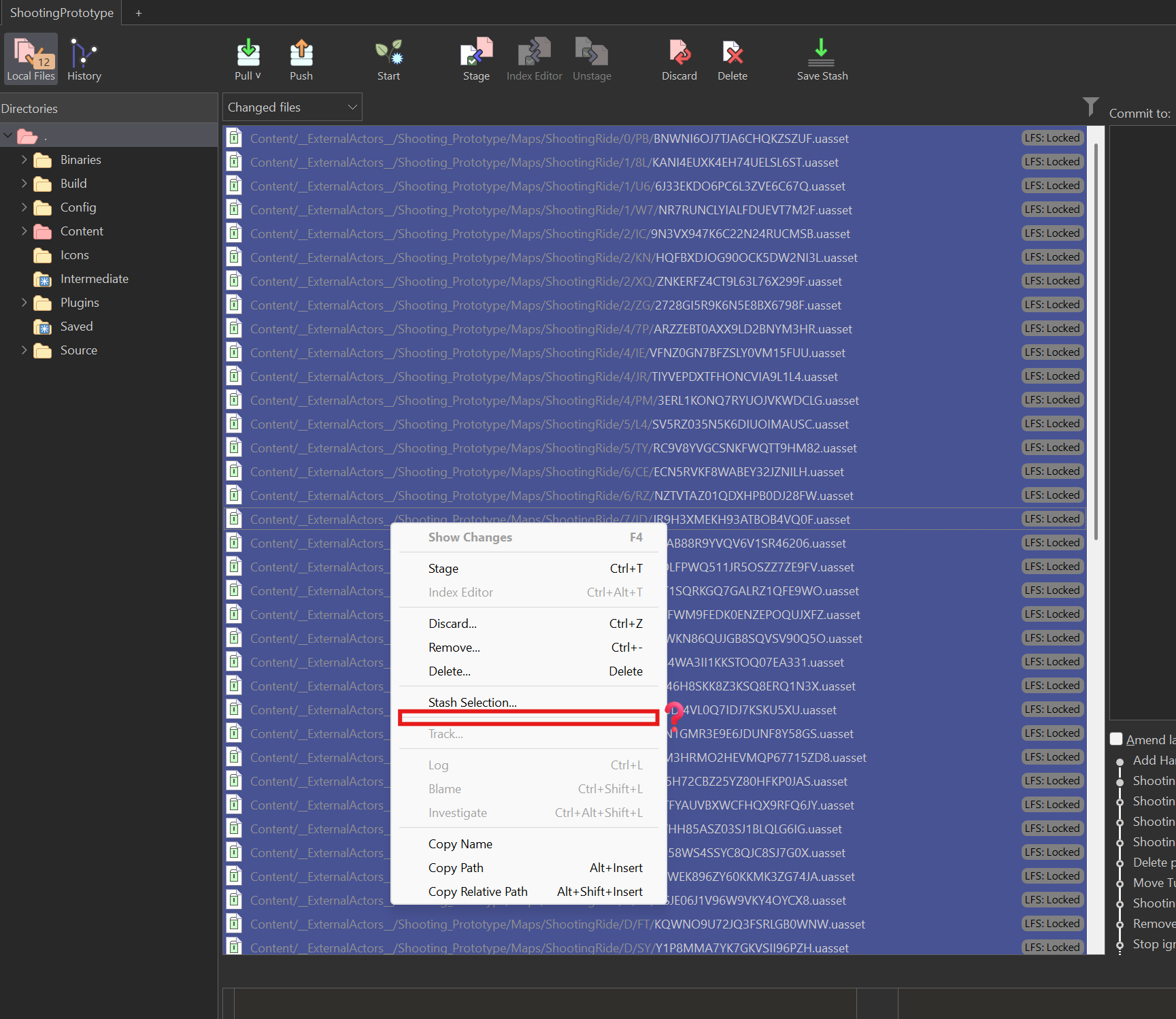Expand the Binaries folder

(x=24, y=160)
